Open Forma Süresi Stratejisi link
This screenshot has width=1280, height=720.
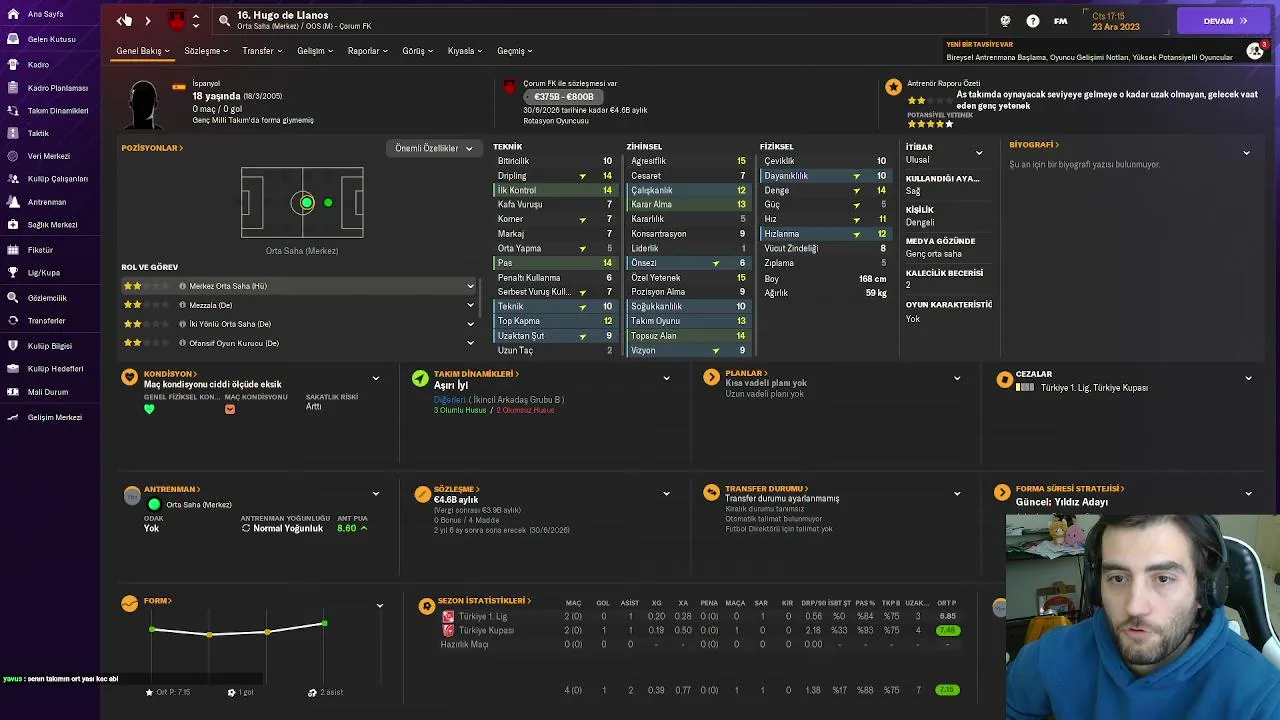coord(1070,489)
